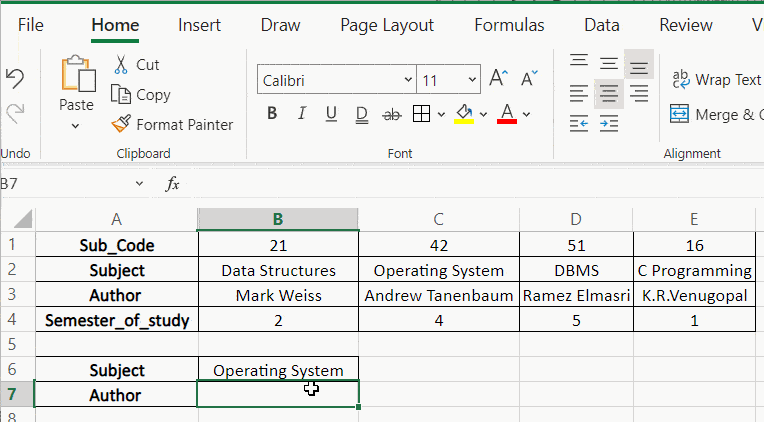Switch to the Review tab
The height and width of the screenshot is (422, 764).
686,25
